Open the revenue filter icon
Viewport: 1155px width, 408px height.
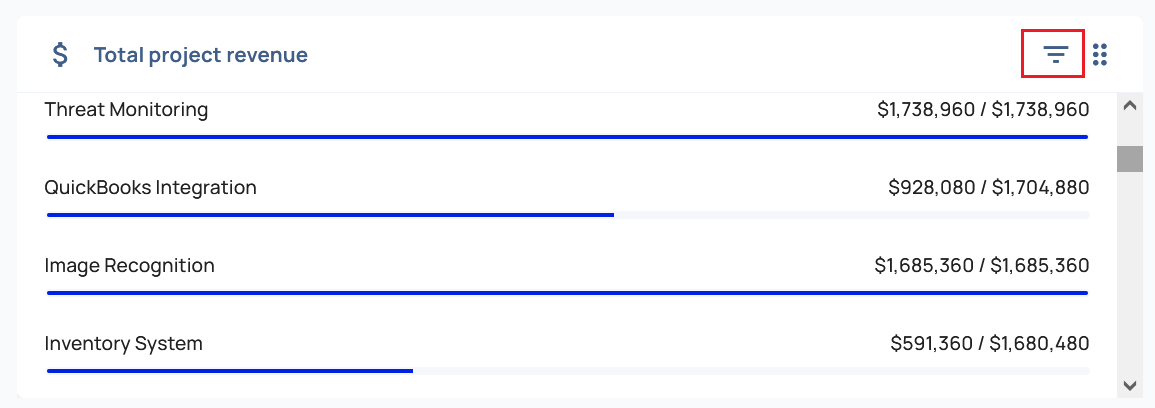click(1056, 55)
